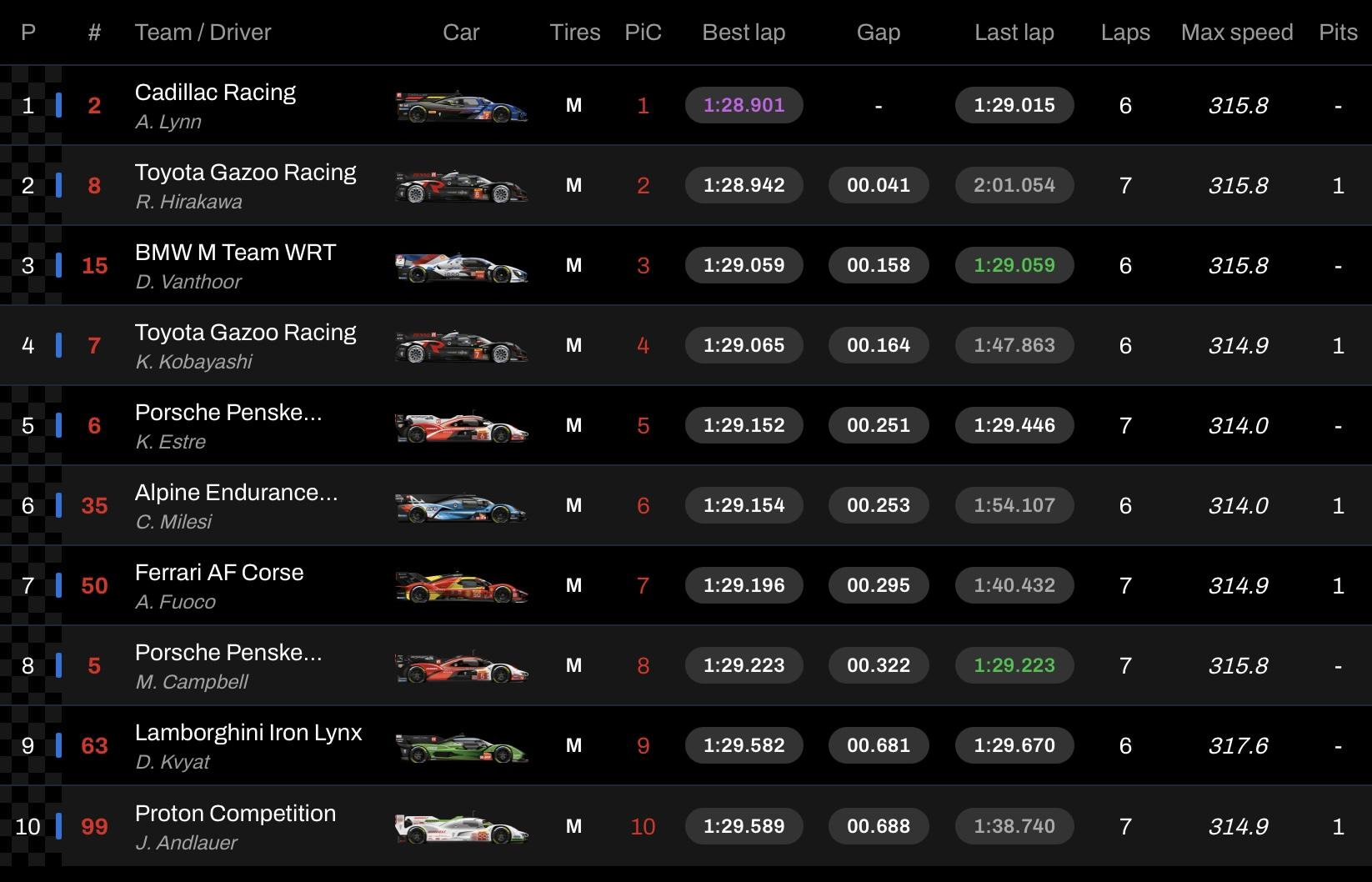This screenshot has height=882, width=1372.
Task: Click the green 1:29.059 last lap time
Action: 1014,265
